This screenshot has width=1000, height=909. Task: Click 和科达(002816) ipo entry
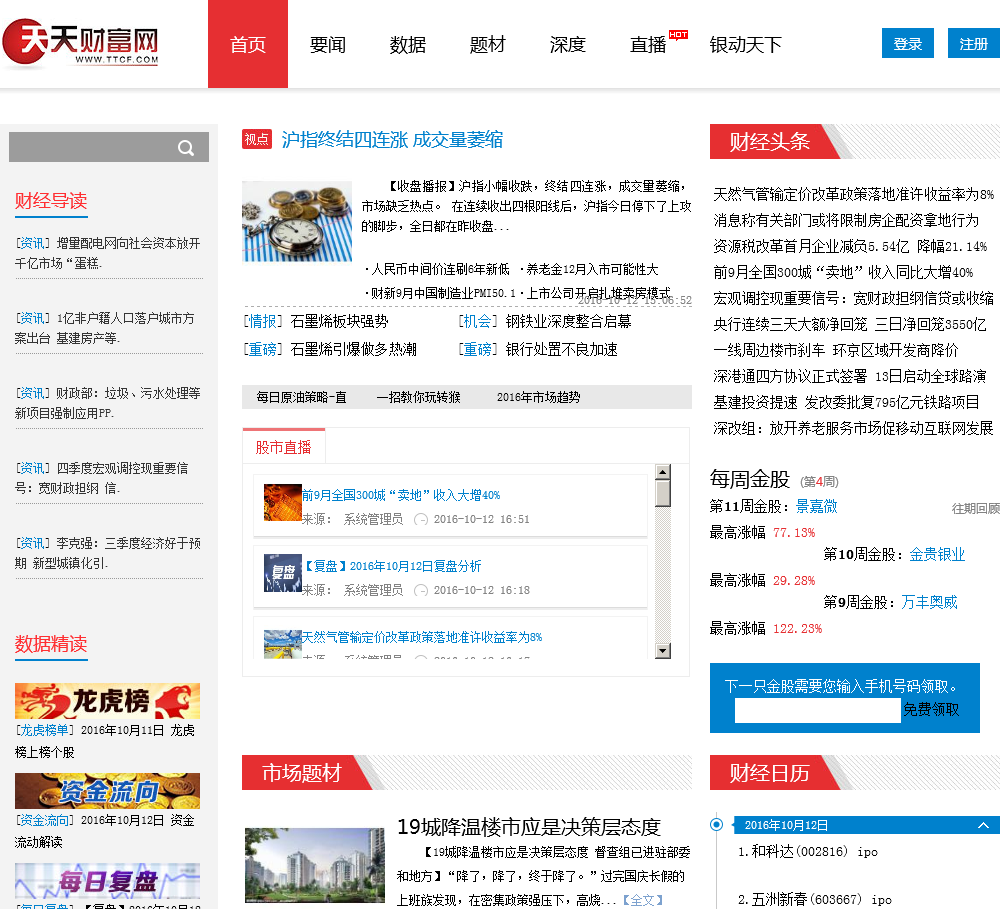[807, 852]
